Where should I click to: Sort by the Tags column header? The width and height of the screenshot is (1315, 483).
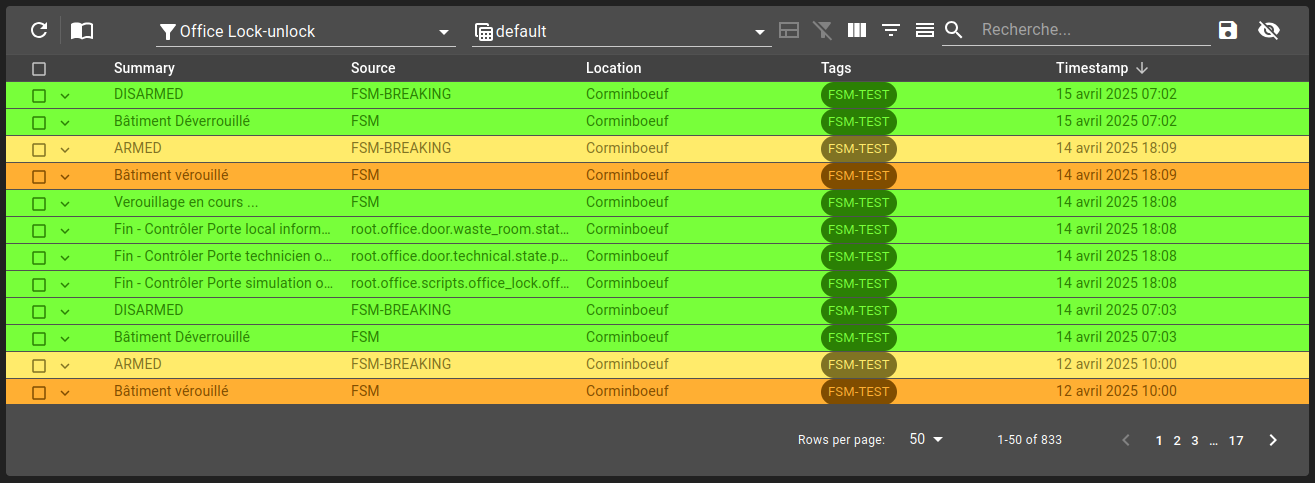pos(836,68)
